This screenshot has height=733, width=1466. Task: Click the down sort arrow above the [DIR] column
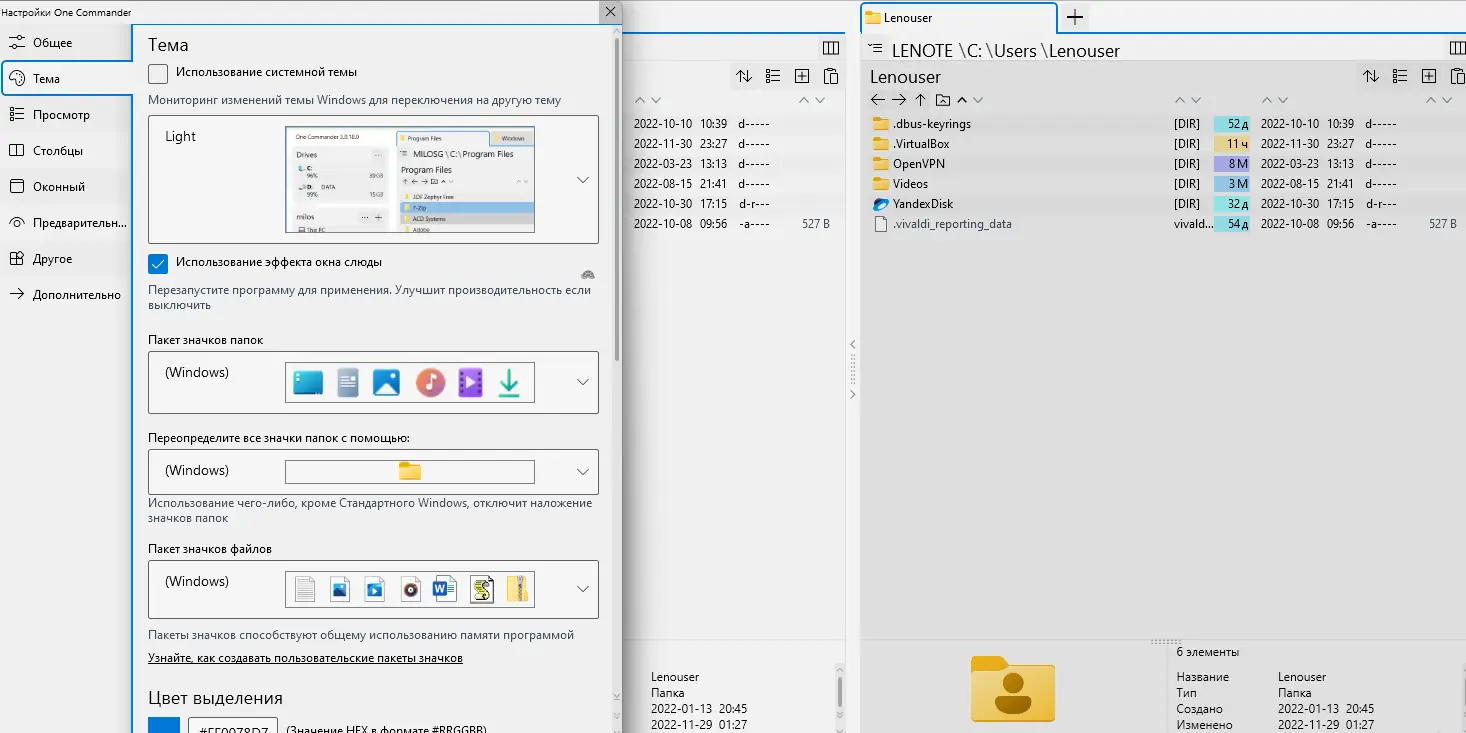[1196, 100]
